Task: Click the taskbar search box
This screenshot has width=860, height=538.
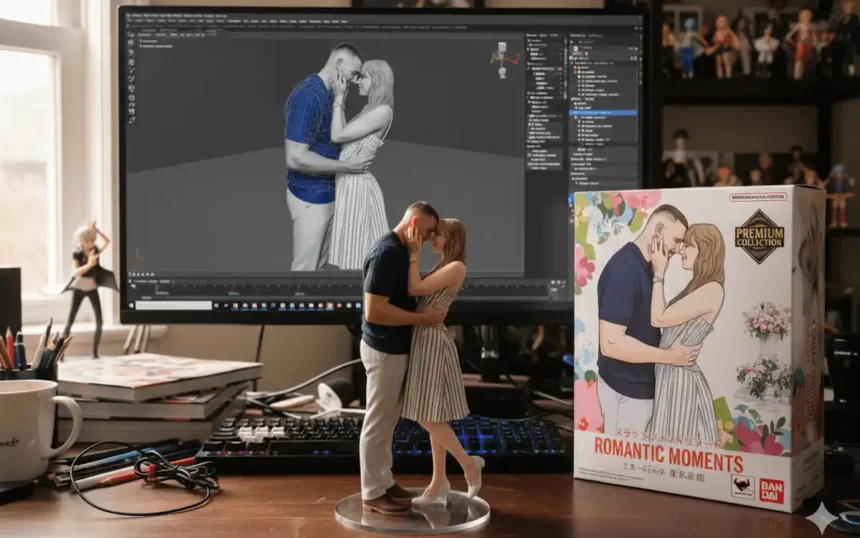Action: 174,305
